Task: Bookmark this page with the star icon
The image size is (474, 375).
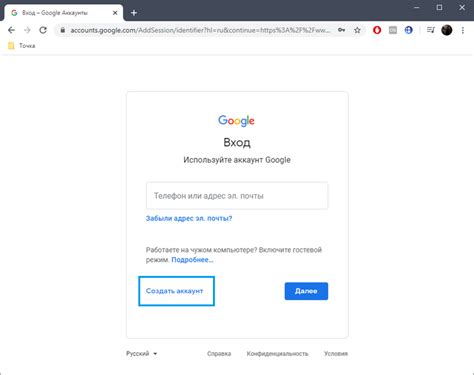Action: pos(357,30)
